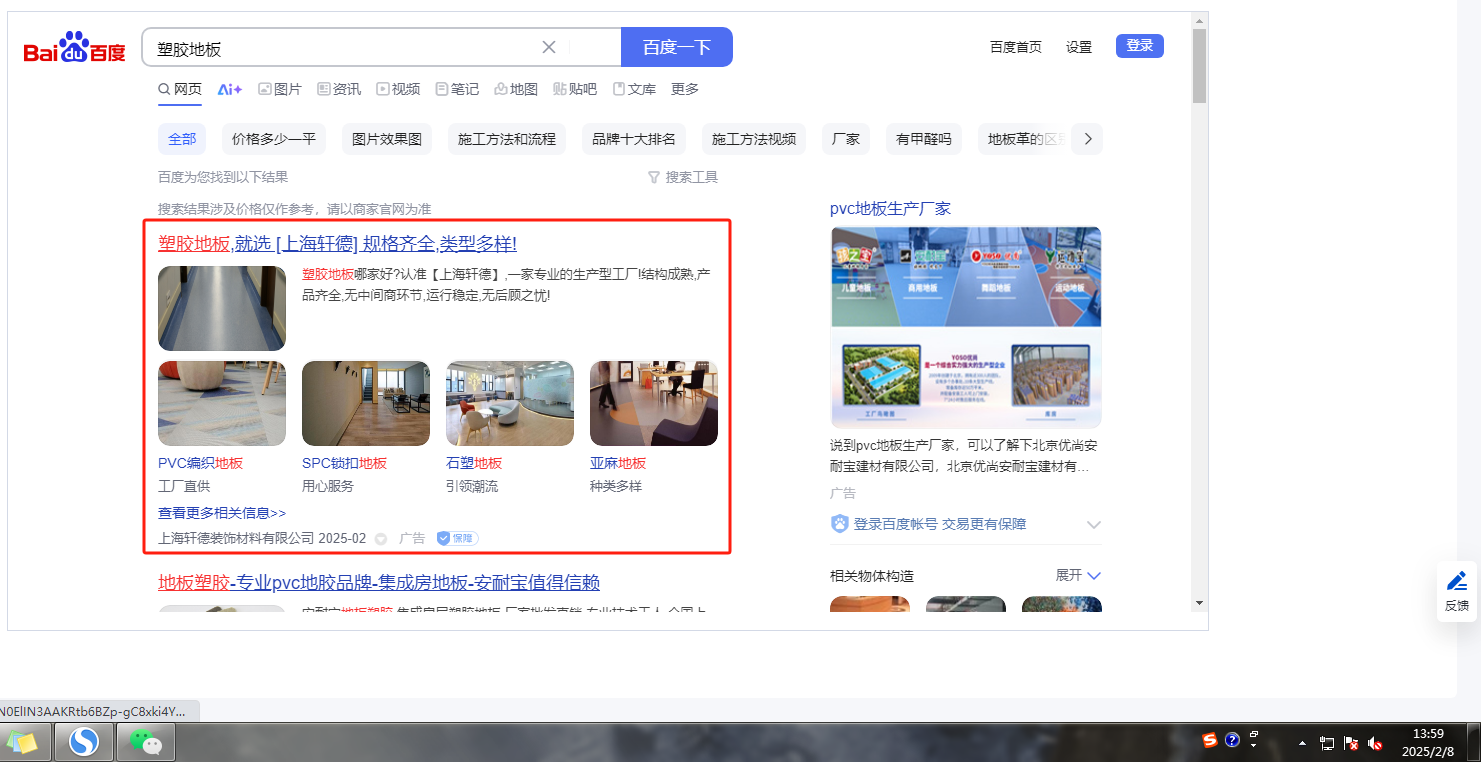Viewport: 1481px width, 762px height.
Task: Select the 图片效果图 suggestion chip
Action: coord(387,139)
